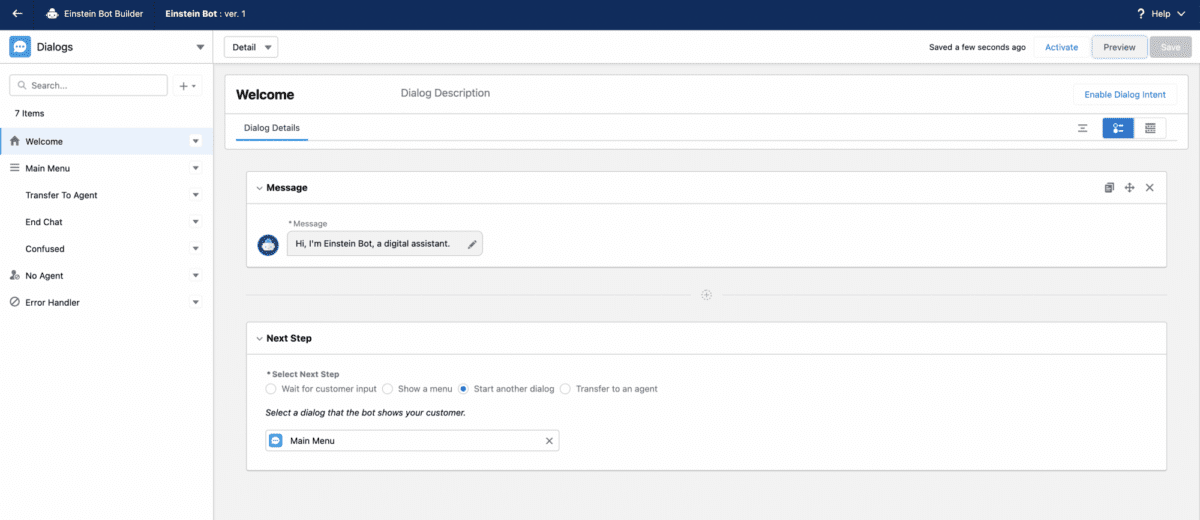This screenshot has width=1200, height=520.
Task: Open Confused row dropdown arrow
Action: [x=195, y=249]
